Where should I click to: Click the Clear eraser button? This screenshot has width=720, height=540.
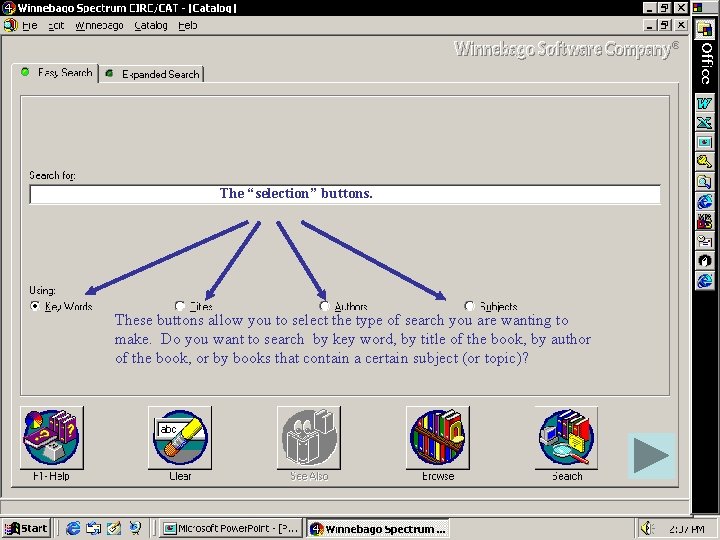tap(180, 438)
